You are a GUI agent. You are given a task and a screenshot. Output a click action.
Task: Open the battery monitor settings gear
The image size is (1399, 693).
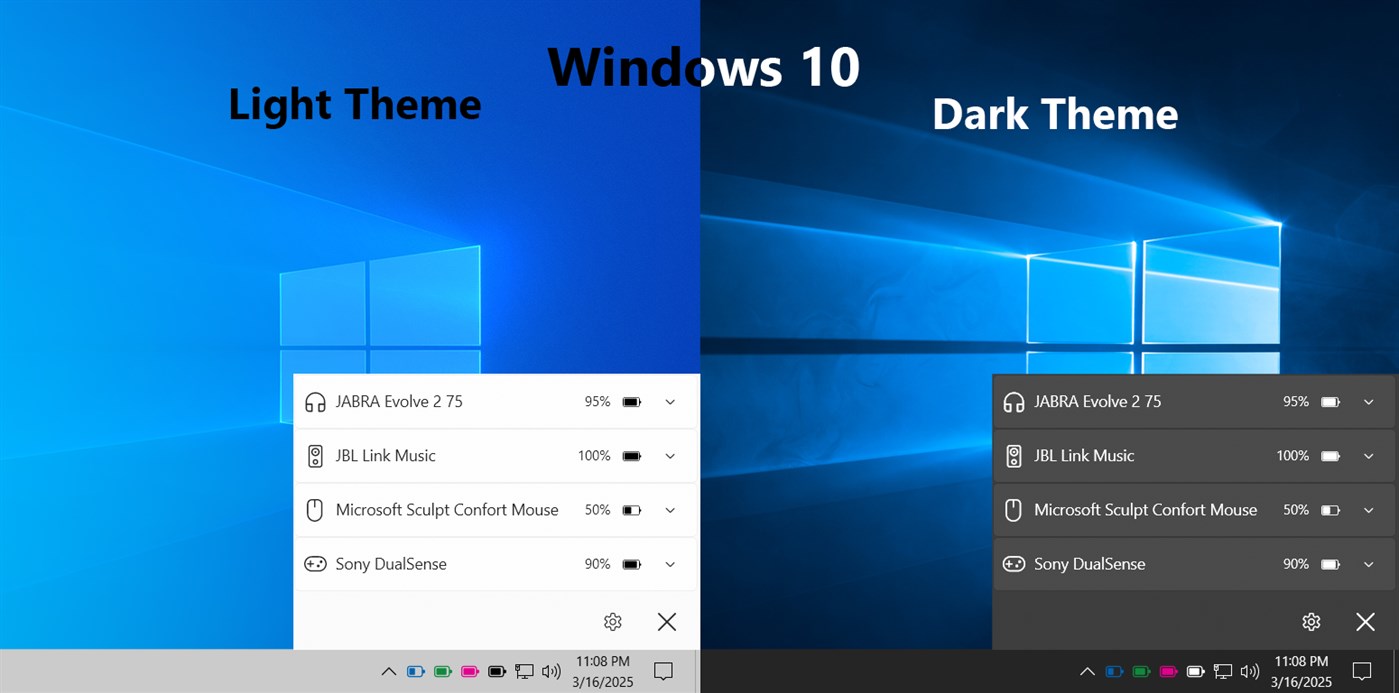coord(613,621)
